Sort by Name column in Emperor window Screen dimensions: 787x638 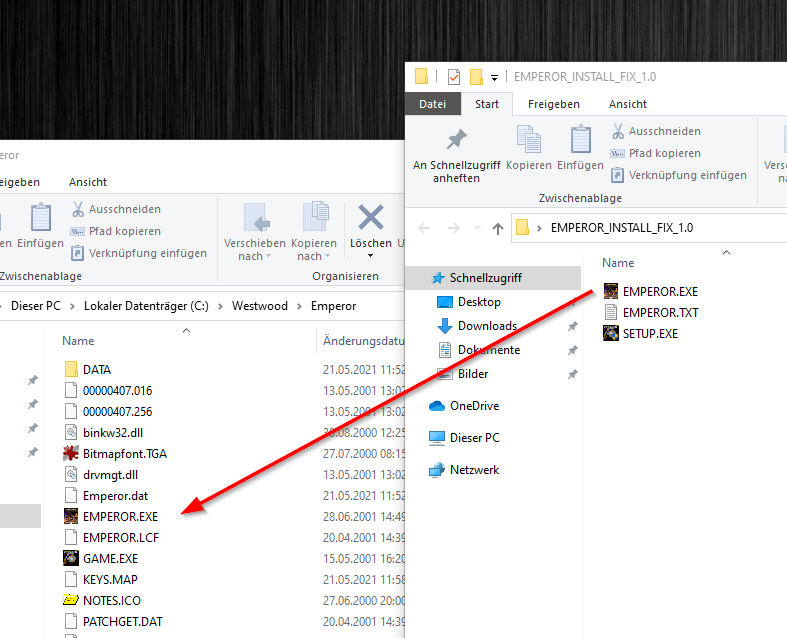[x=78, y=341]
